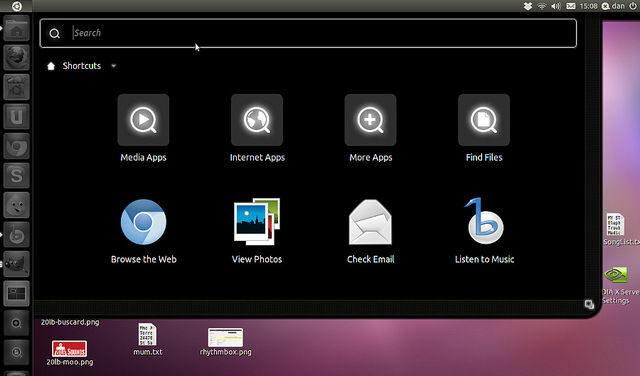Image resolution: width=640 pixels, height=376 pixels.
Task: Click the Shortcuts home label
Action: (x=82, y=66)
